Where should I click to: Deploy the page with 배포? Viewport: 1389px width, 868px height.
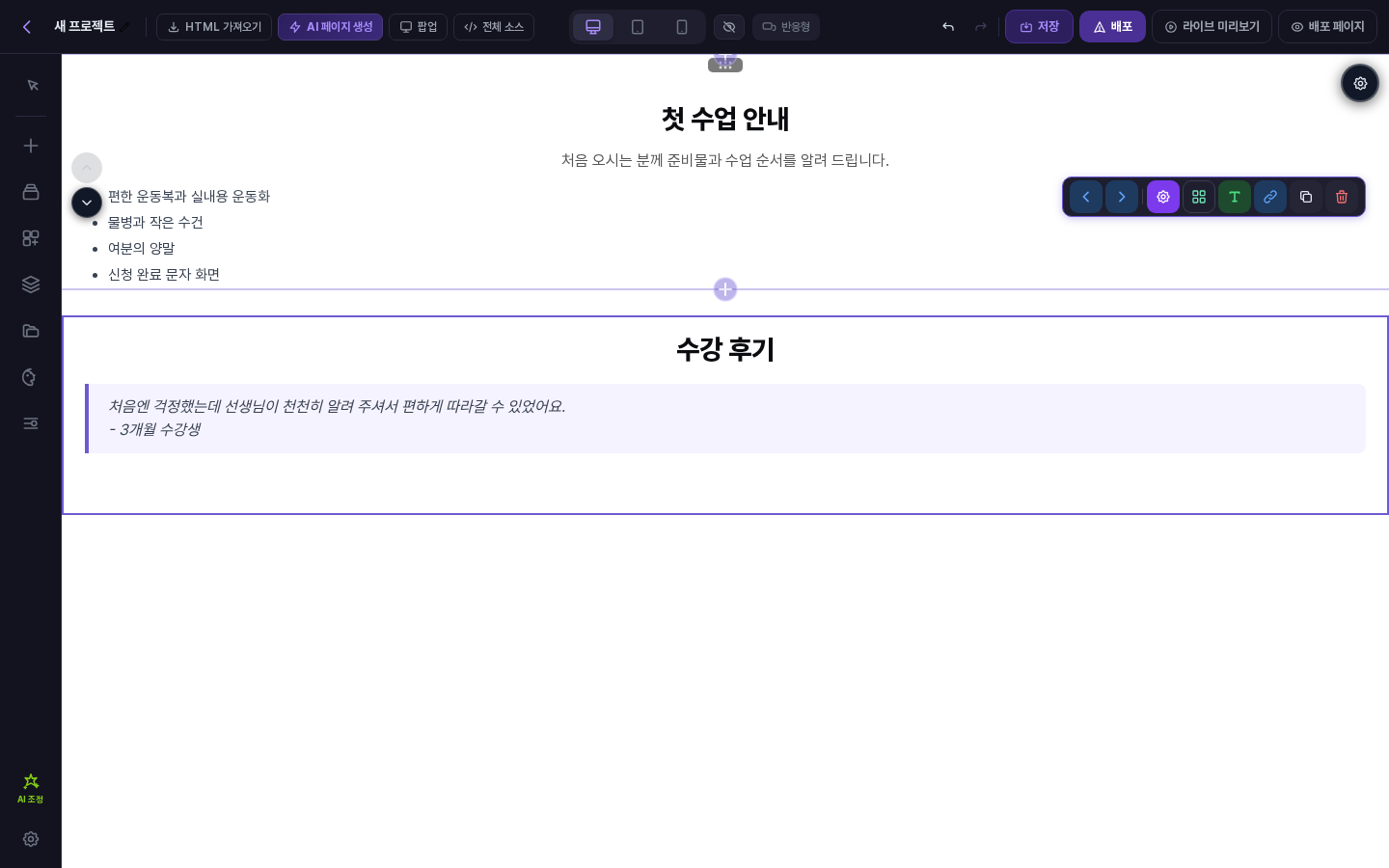(1112, 27)
